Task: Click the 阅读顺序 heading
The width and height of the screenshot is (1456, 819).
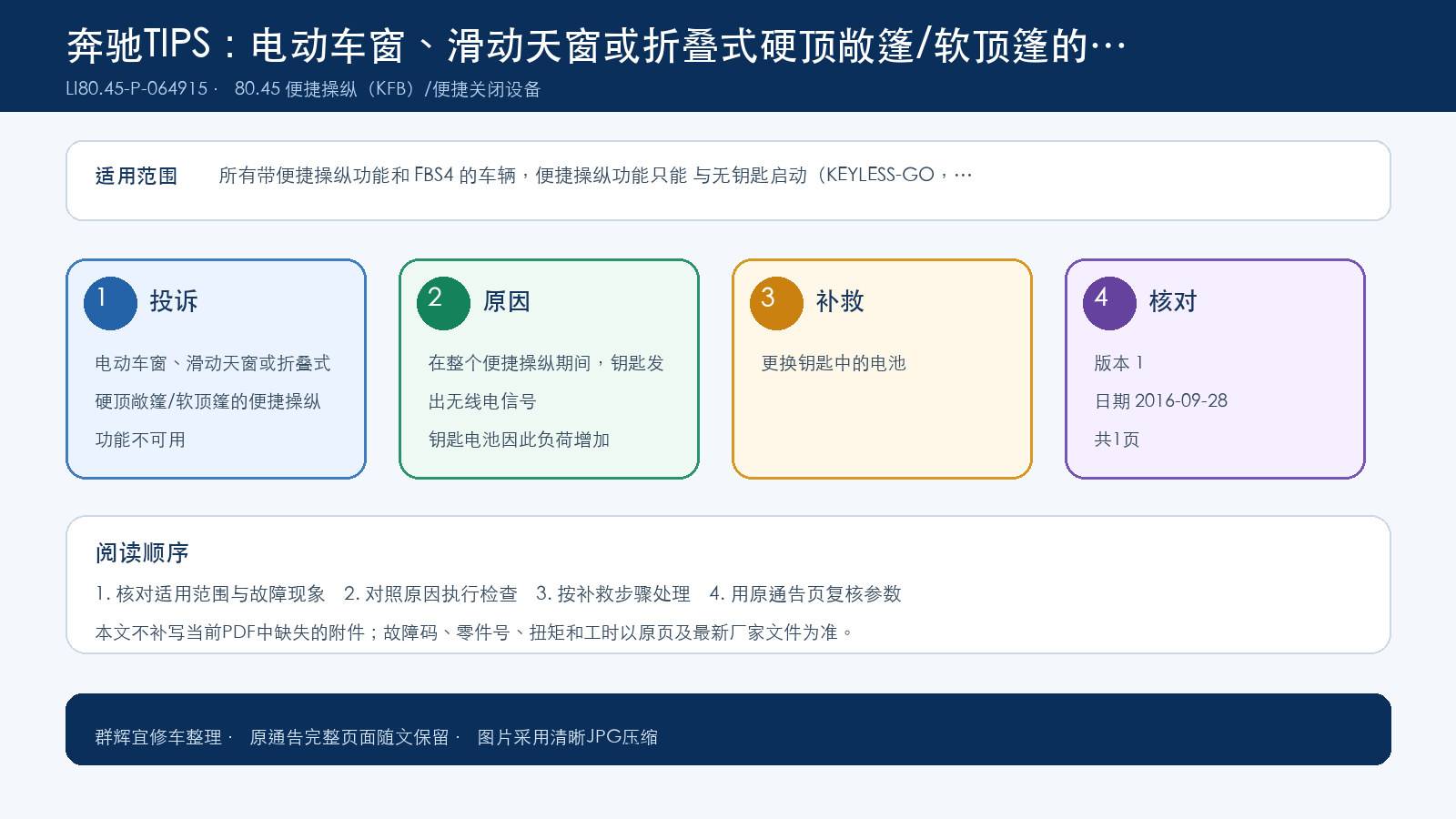Action: pos(142,552)
